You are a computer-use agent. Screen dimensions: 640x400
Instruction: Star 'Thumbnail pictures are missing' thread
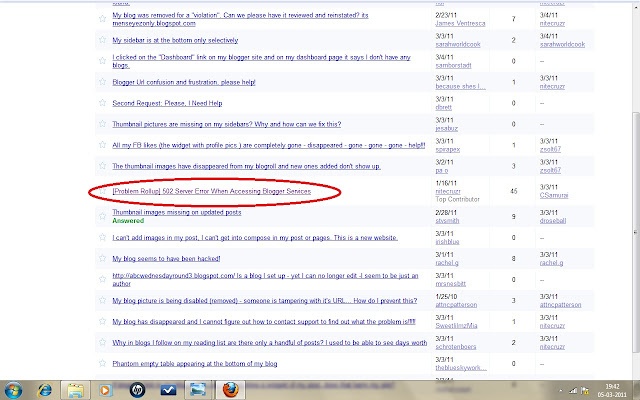102,123
